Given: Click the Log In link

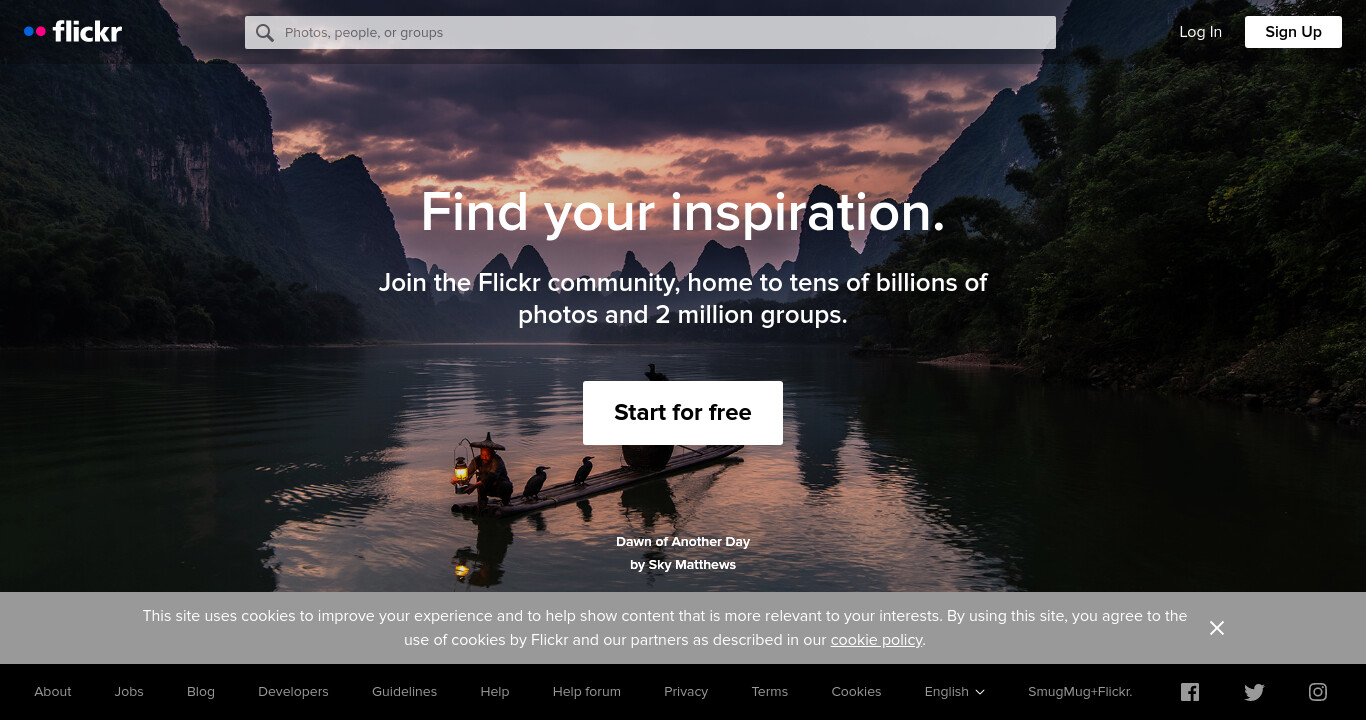Looking at the screenshot, I should [x=1200, y=32].
